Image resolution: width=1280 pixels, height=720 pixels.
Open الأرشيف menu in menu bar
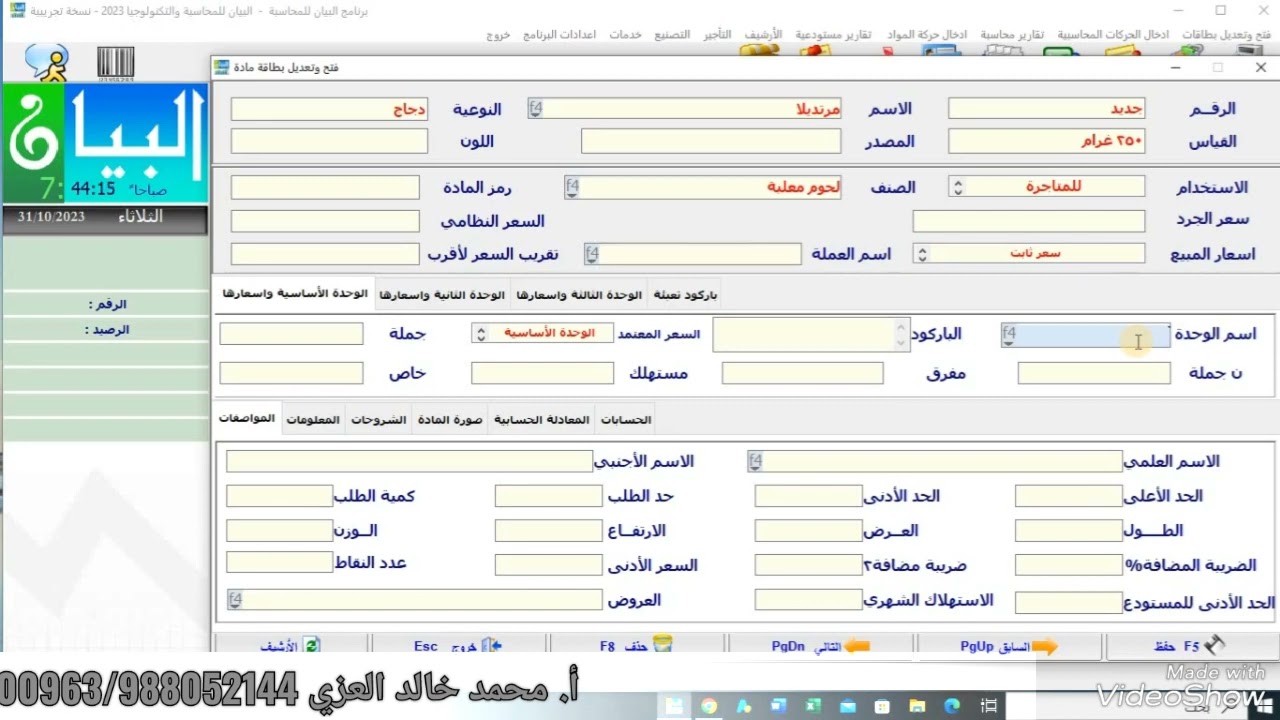[x=763, y=34]
